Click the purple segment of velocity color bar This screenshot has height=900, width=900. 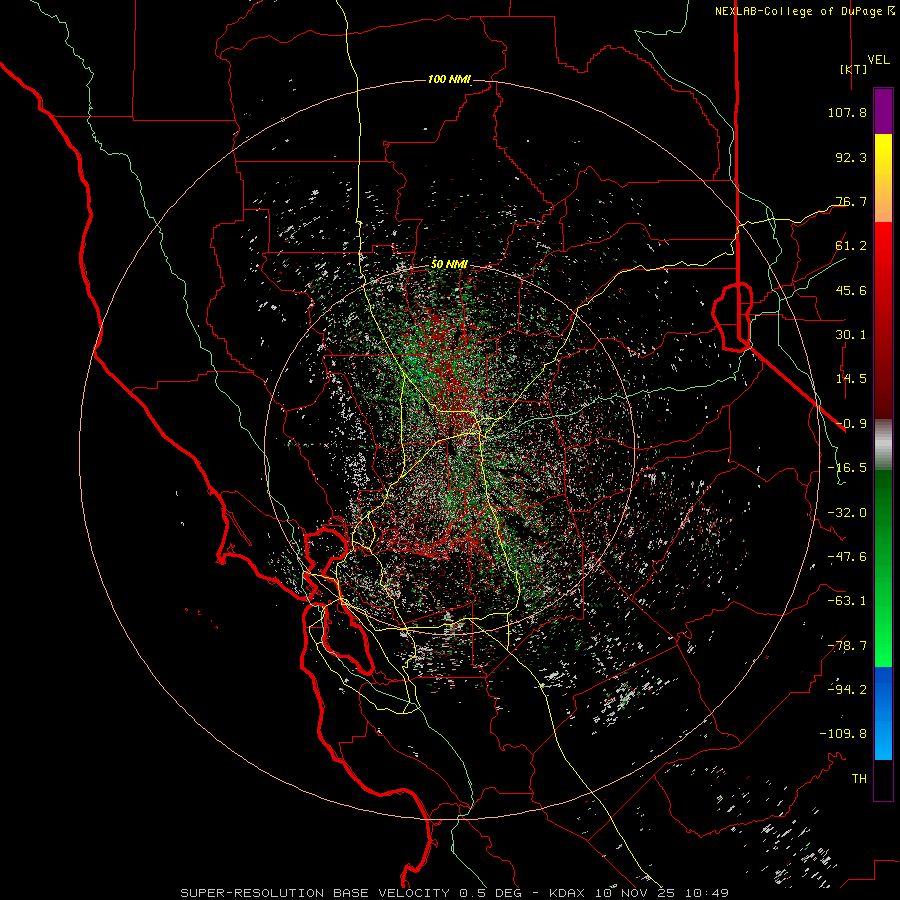[883, 111]
